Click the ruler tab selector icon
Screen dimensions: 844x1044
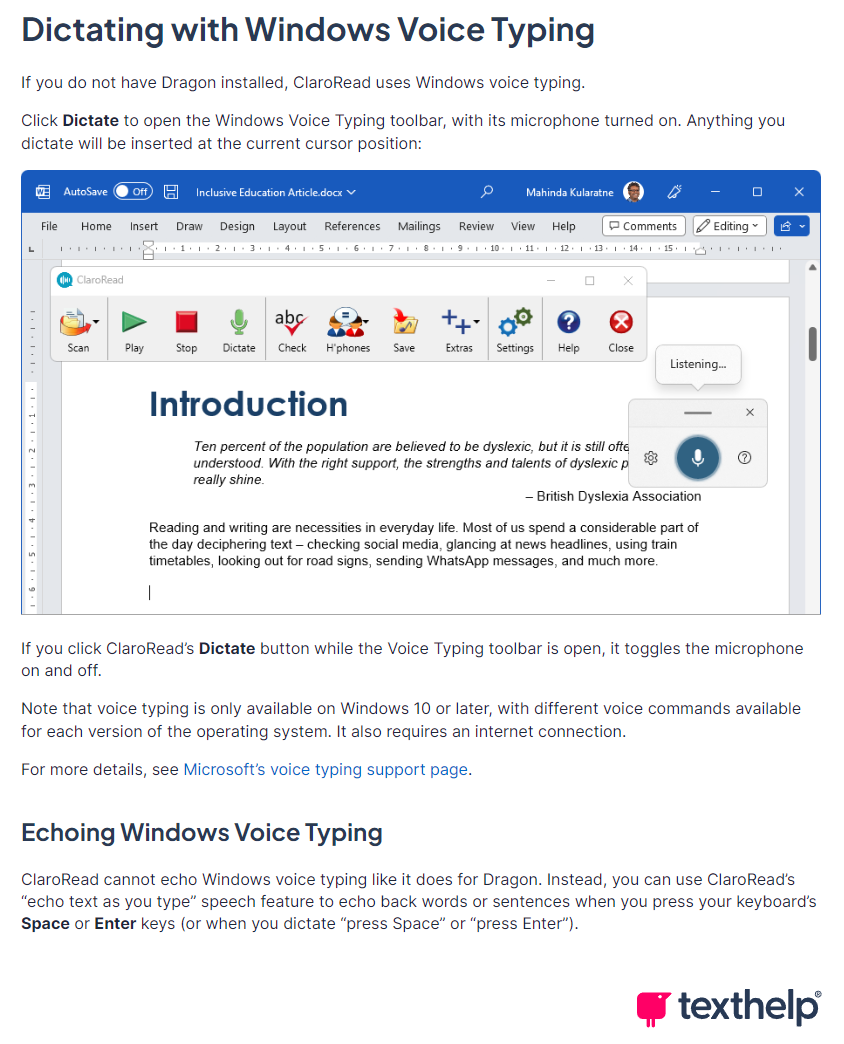[x=31, y=250]
